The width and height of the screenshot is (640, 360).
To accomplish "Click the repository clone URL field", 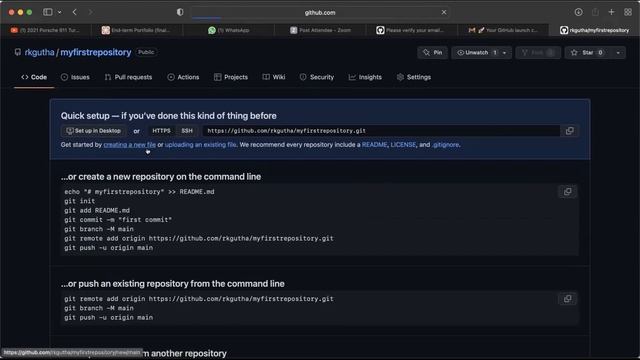I will point(381,131).
